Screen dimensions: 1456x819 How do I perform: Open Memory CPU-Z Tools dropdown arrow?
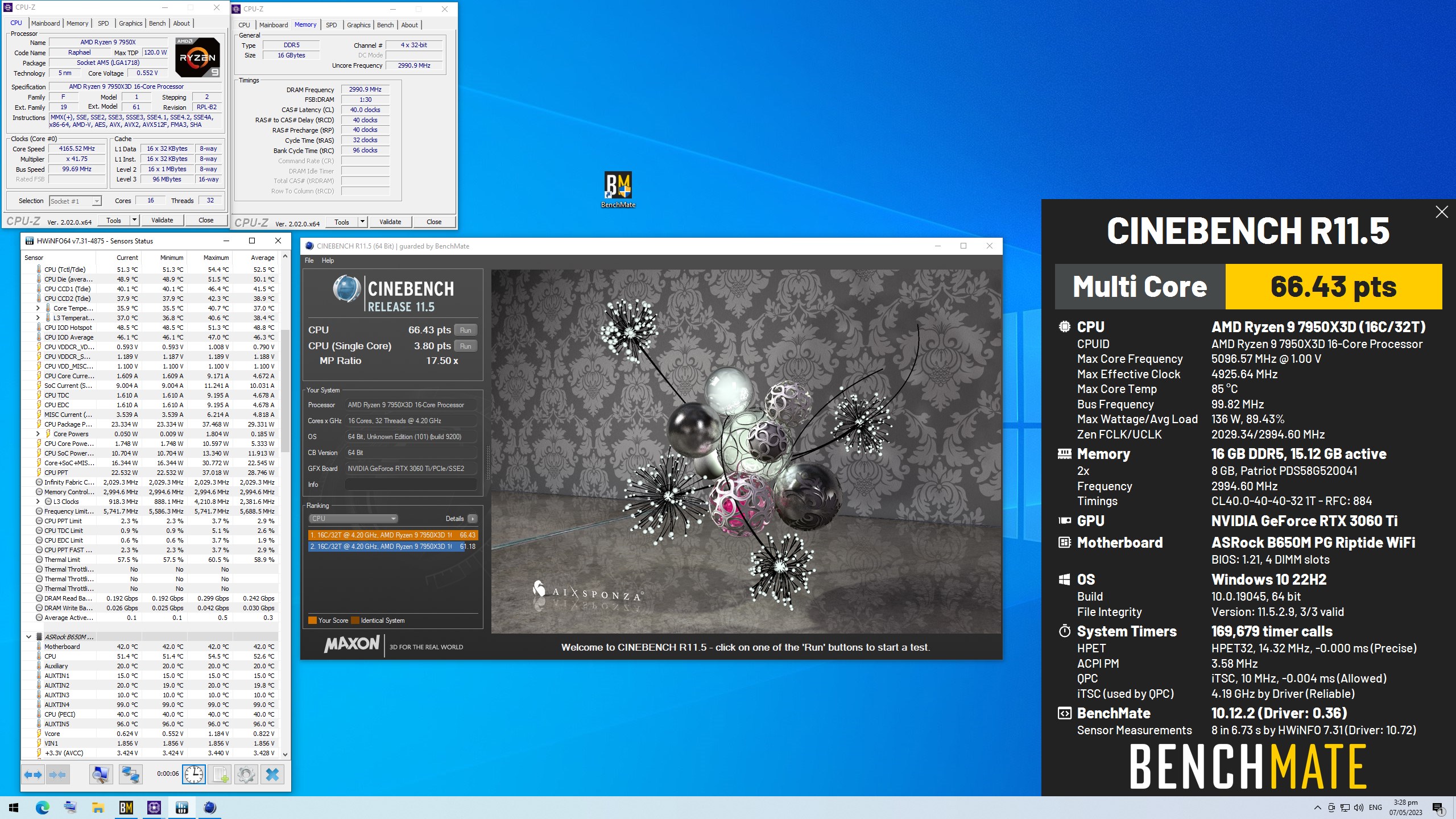point(363,222)
